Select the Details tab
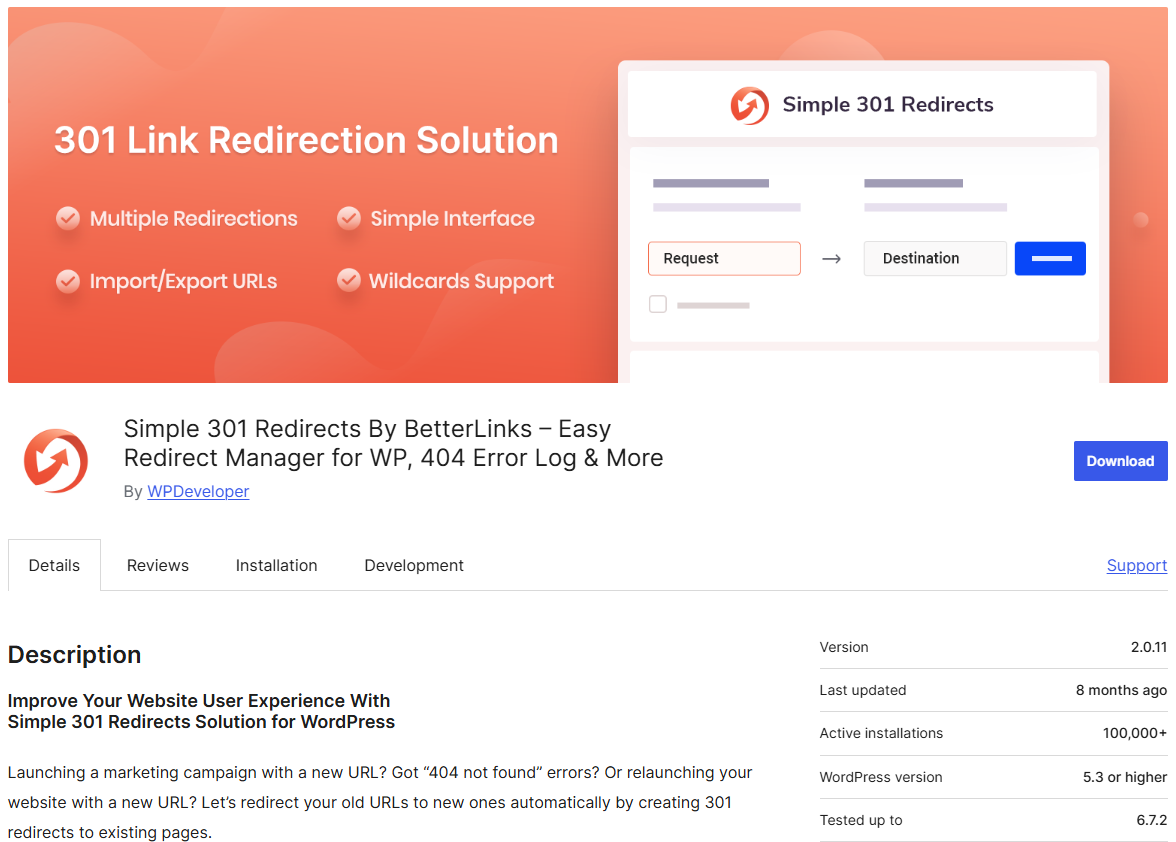1176x842 pixels. point(54,565)
